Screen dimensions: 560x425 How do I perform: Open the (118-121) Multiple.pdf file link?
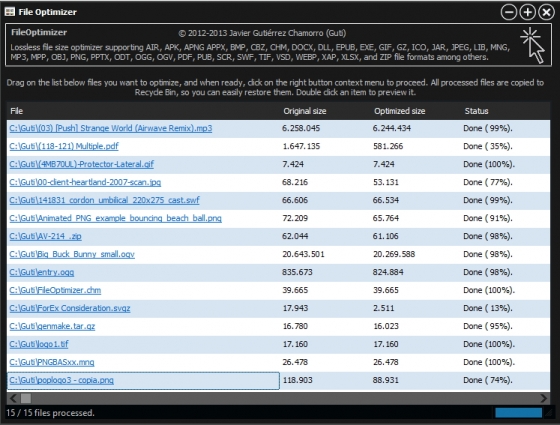(x=64, y=146)
